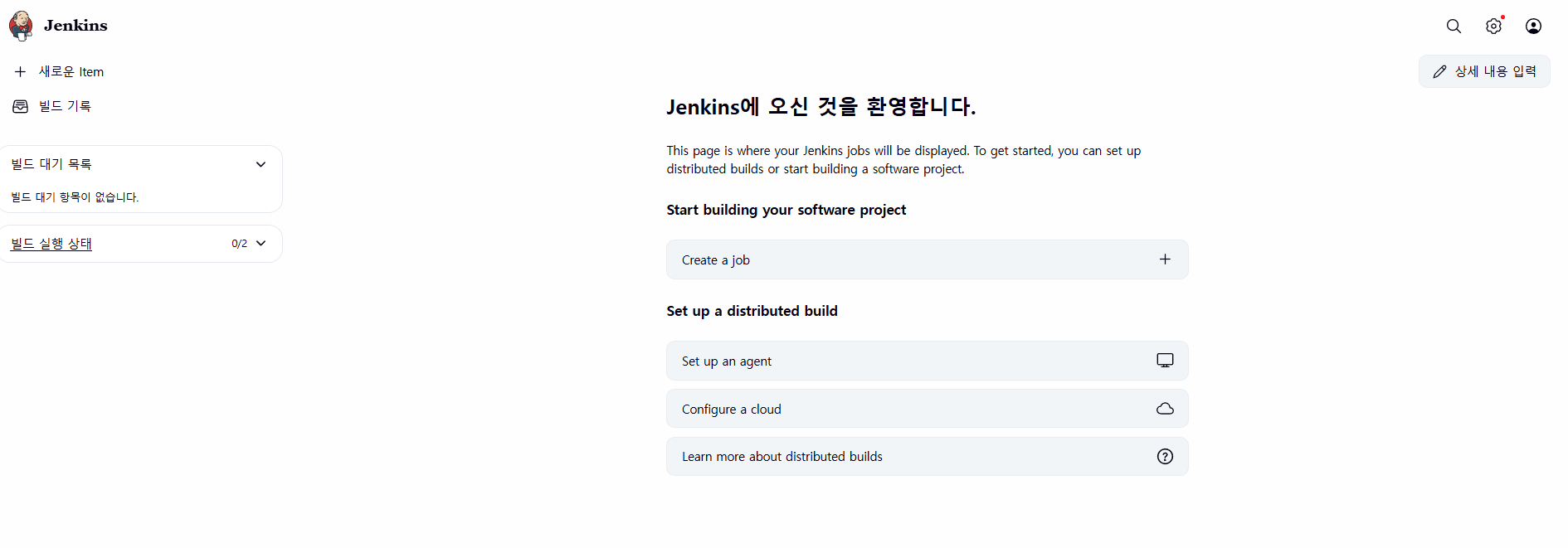Click the monitor icon on Set up an agent
Viewport: 1568px width, 548px height.
(1165, 361)
